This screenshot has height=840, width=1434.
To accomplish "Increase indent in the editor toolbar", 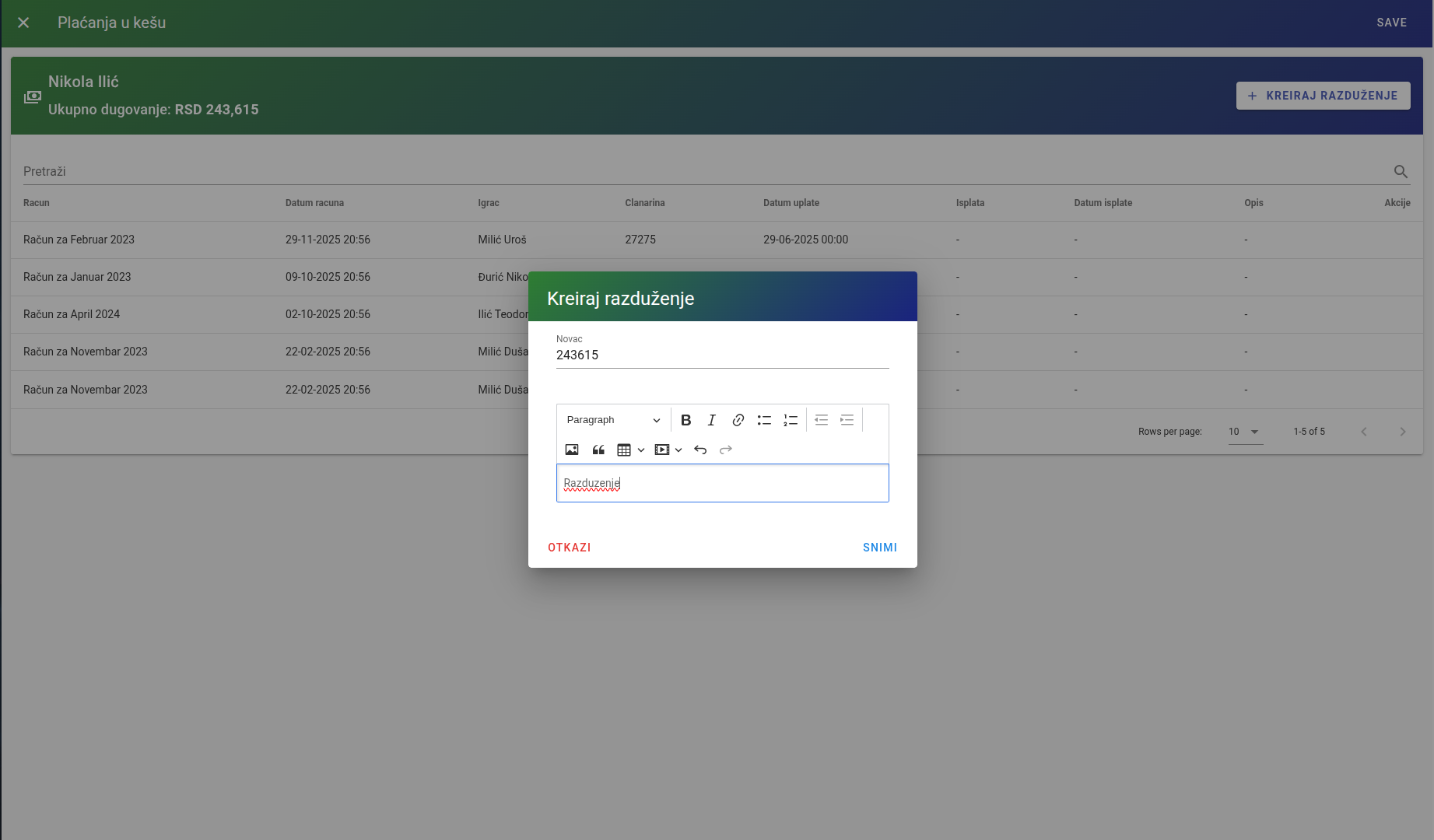I will tap(847, 420).
